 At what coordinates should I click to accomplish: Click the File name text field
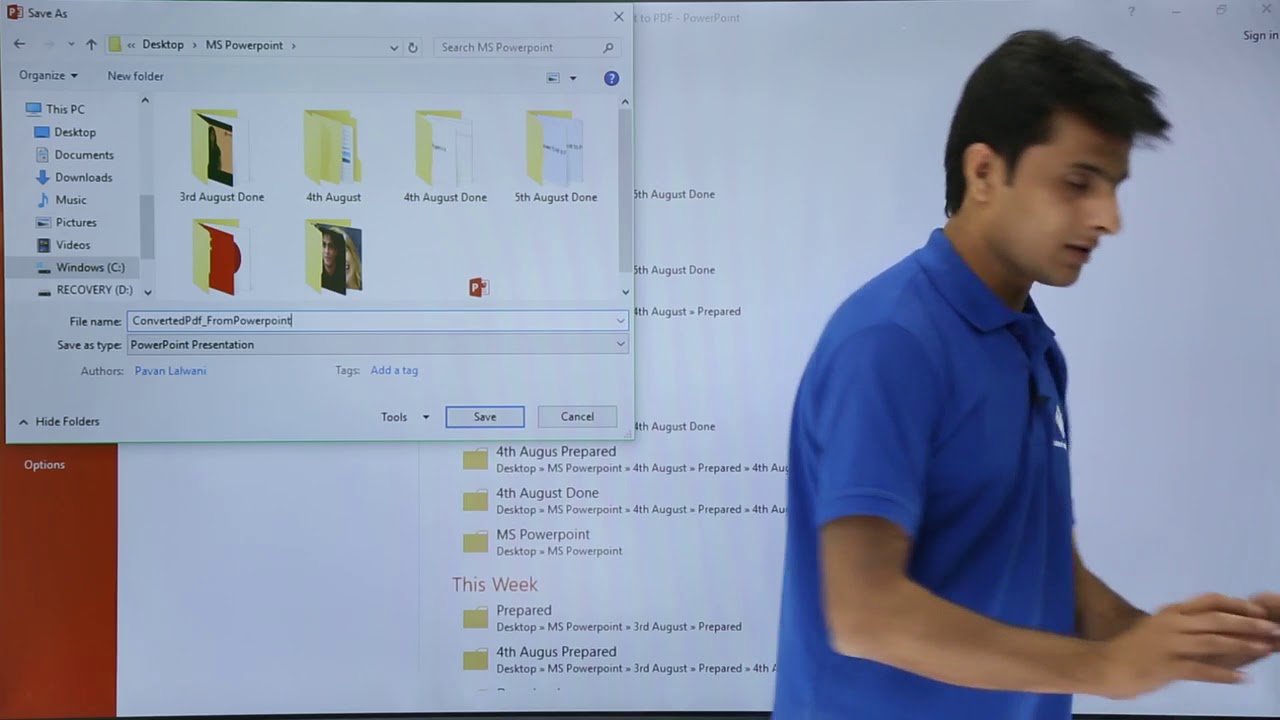(369, 321)
